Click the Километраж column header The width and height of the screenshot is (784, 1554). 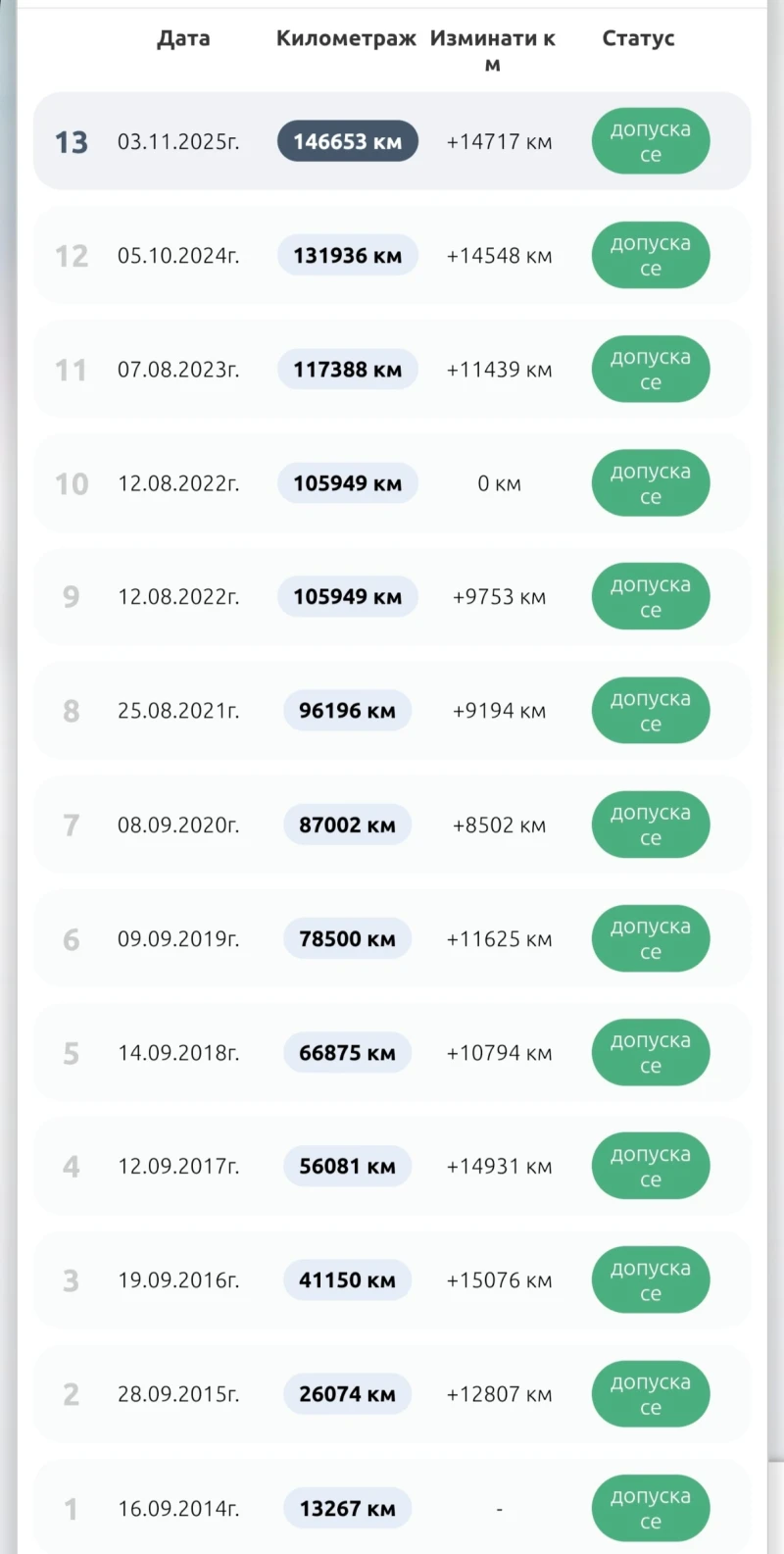(x=346, y=38)
